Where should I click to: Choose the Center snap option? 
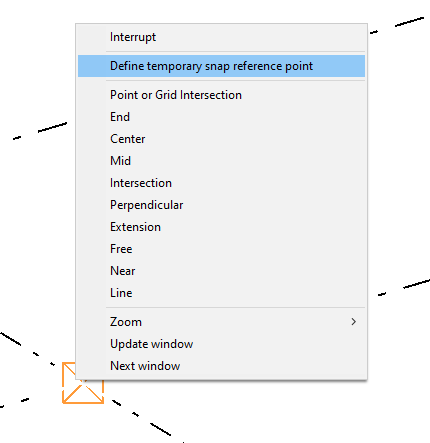click(221, 139)
